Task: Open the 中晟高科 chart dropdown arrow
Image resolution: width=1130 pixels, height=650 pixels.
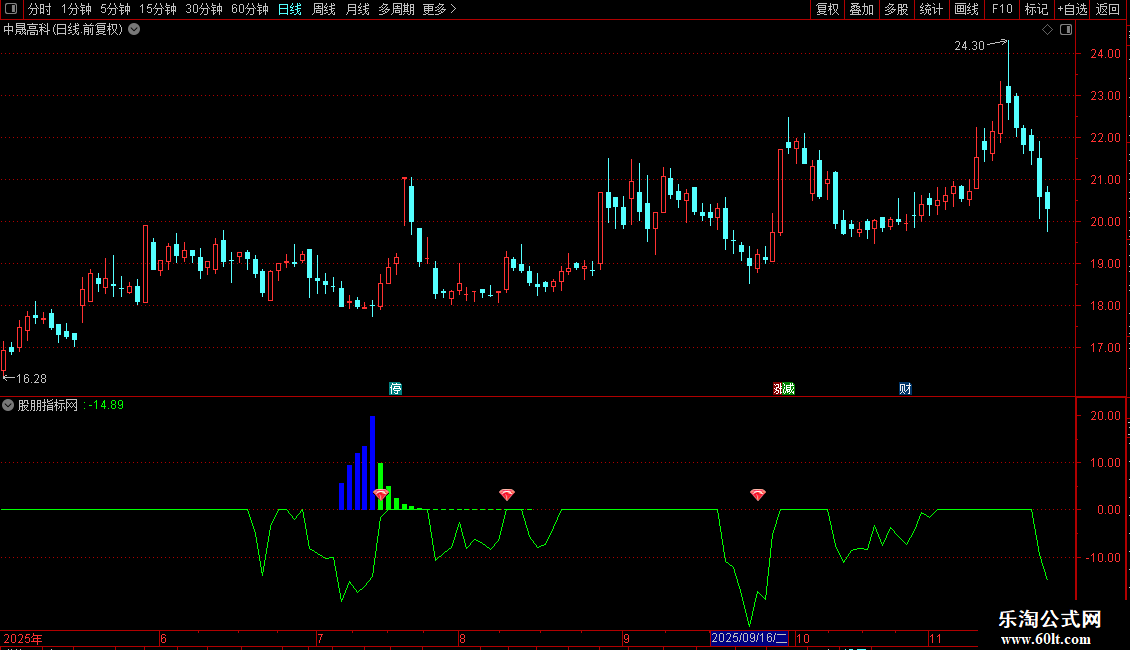Action: coord(134,30)
